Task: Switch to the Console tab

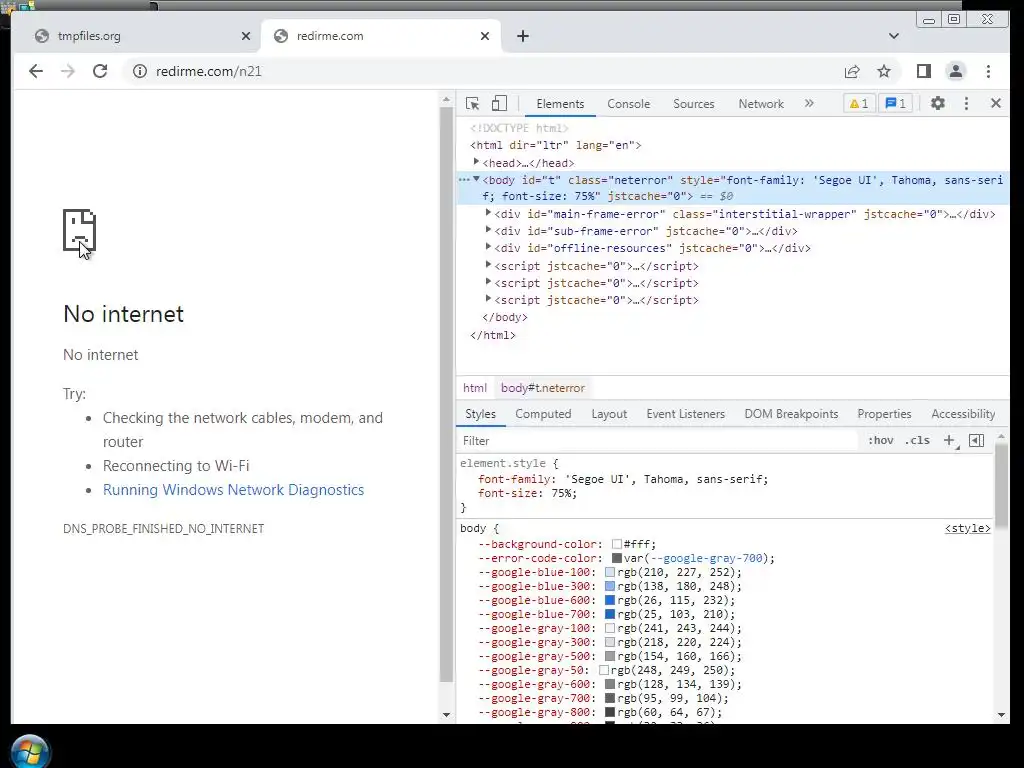Action: click(x=628, y=104)
